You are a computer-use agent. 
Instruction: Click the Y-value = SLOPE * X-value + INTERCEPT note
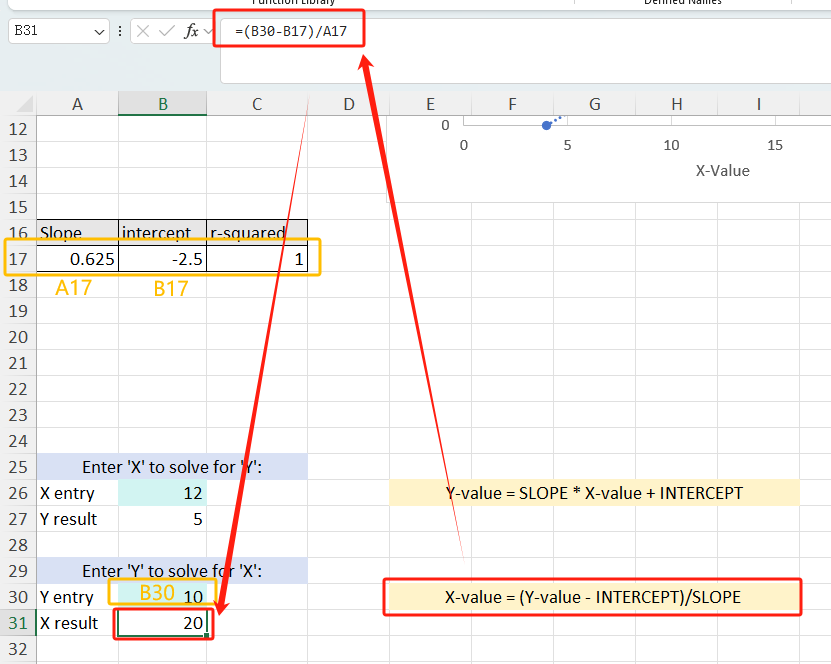coord(594,493)
